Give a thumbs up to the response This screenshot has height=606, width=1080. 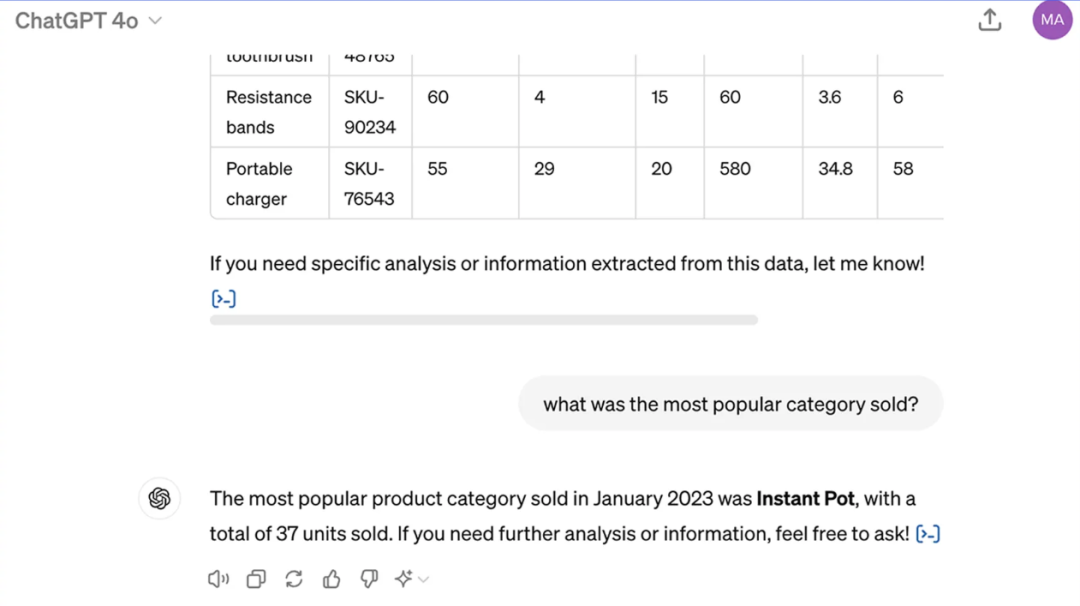click(332, 579)
